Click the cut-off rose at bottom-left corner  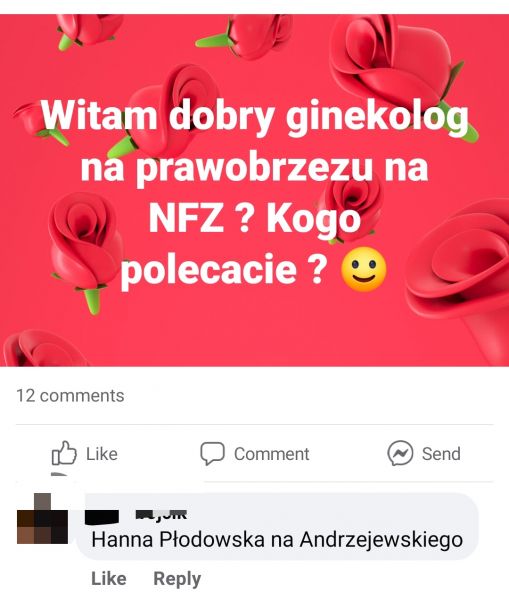(x=42, y=348)
